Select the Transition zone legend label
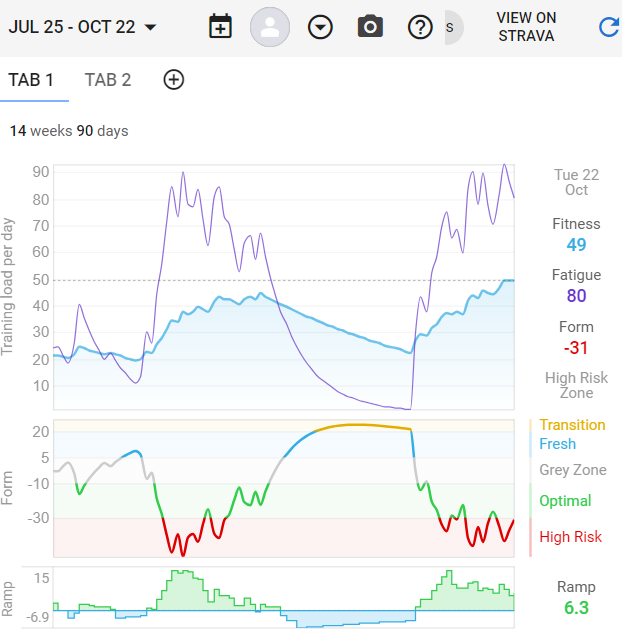The width and height of the screenshot is (622, 634). [x=572, y=425]
